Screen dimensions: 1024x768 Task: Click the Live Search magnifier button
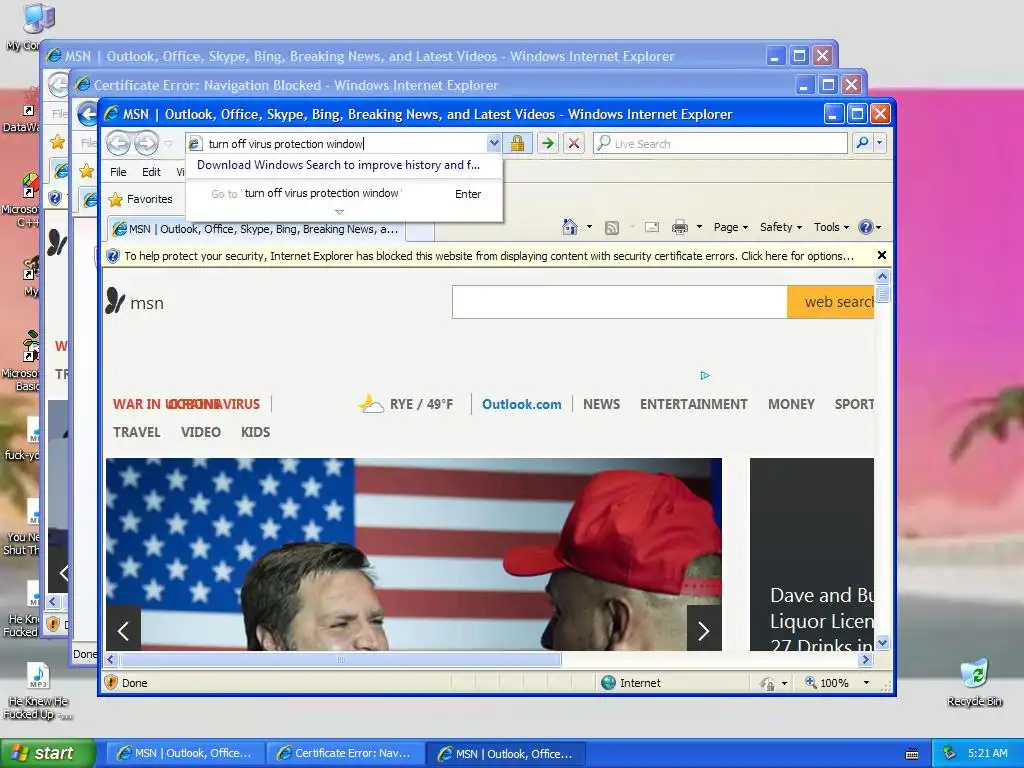[x=862, y=142]
